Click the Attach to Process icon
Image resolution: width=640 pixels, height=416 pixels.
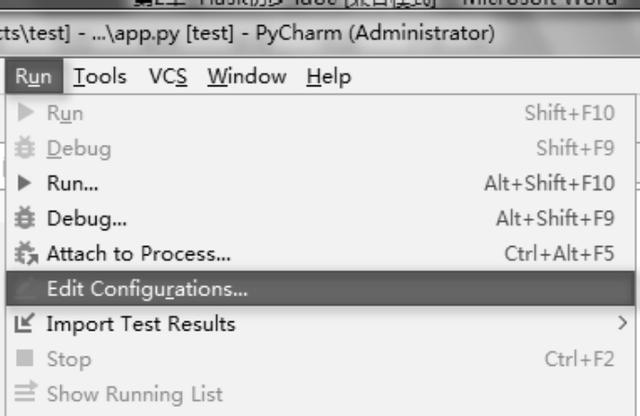[x=26, y=253]
